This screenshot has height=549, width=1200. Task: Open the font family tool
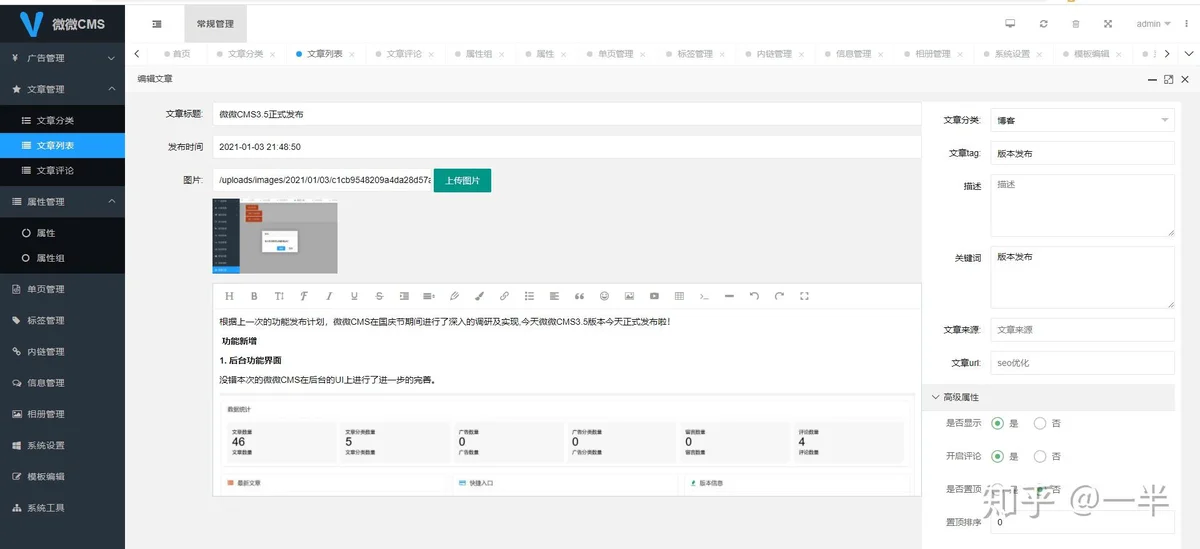click(x=304, y=296)
